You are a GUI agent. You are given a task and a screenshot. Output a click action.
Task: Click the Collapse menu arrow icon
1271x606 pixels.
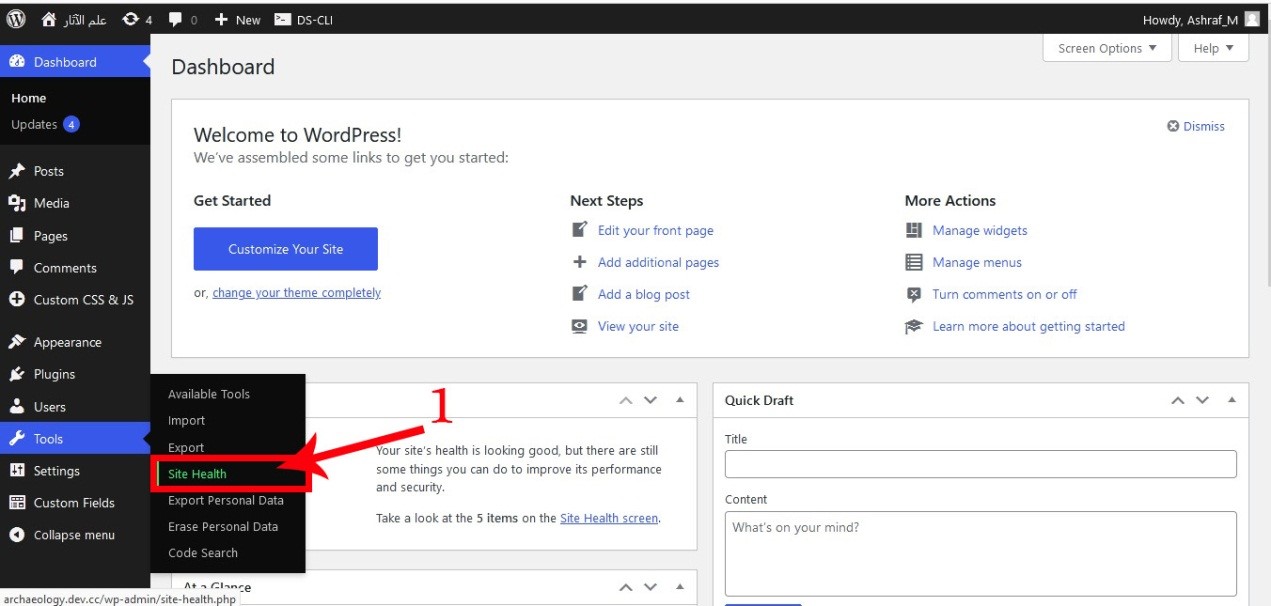[17, 535]
